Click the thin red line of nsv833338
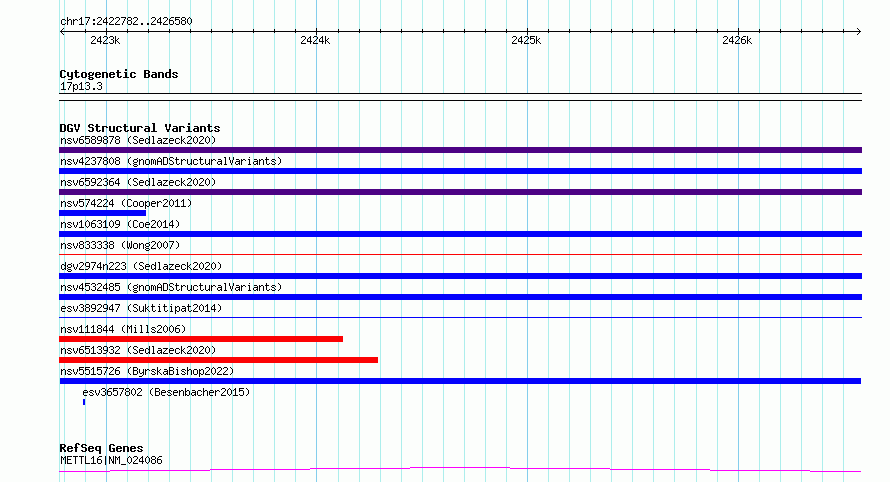Viewport: 890px width, 482px height. coord(460,254)
